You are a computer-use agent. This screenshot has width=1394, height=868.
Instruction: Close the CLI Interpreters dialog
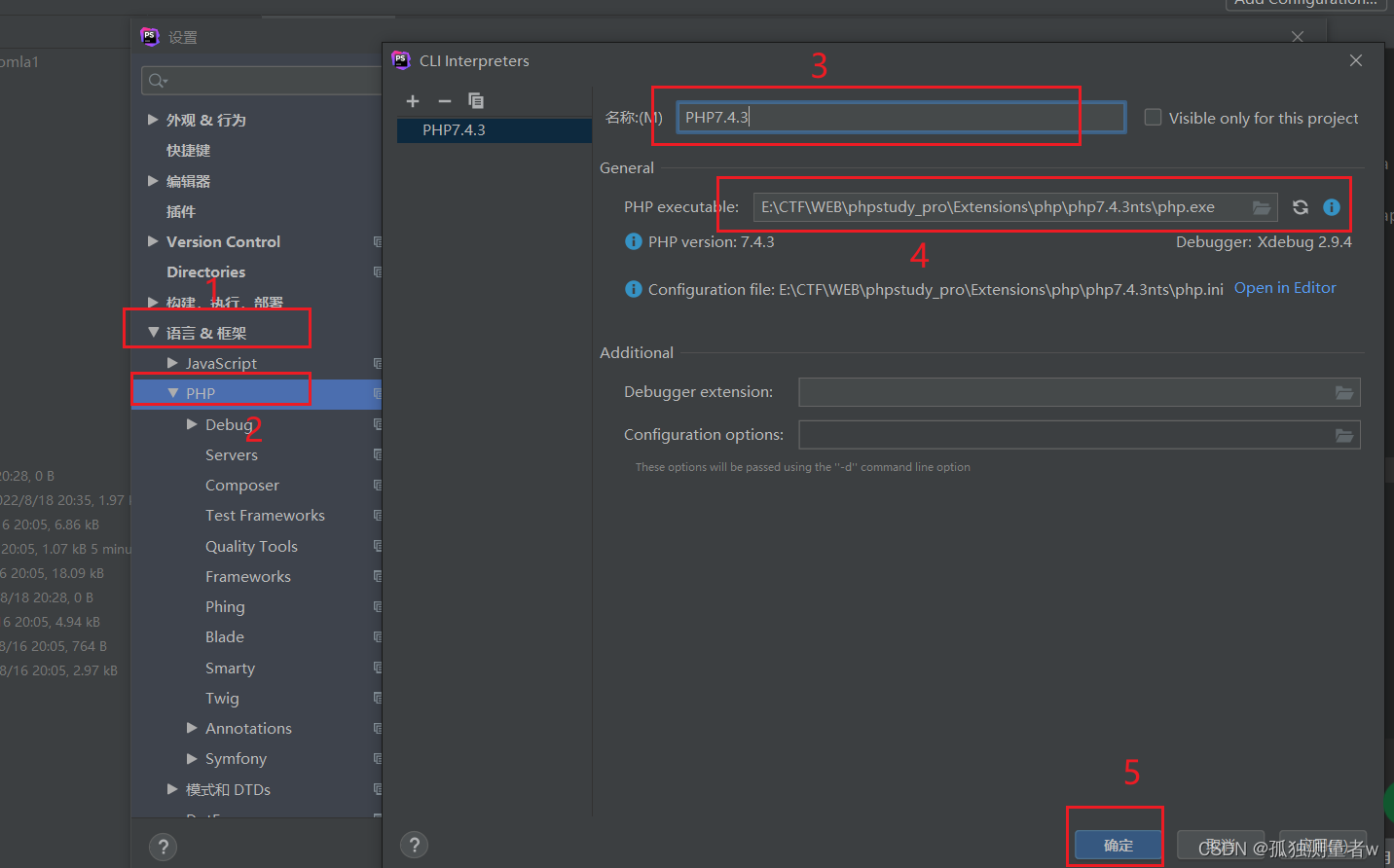click(x=1356, y=60)
